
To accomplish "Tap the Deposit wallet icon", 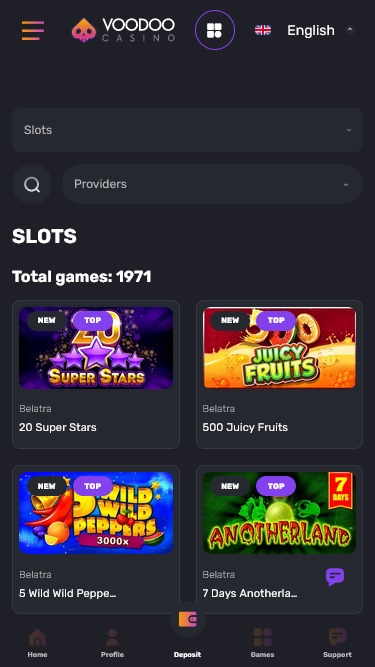I will 188,619.
